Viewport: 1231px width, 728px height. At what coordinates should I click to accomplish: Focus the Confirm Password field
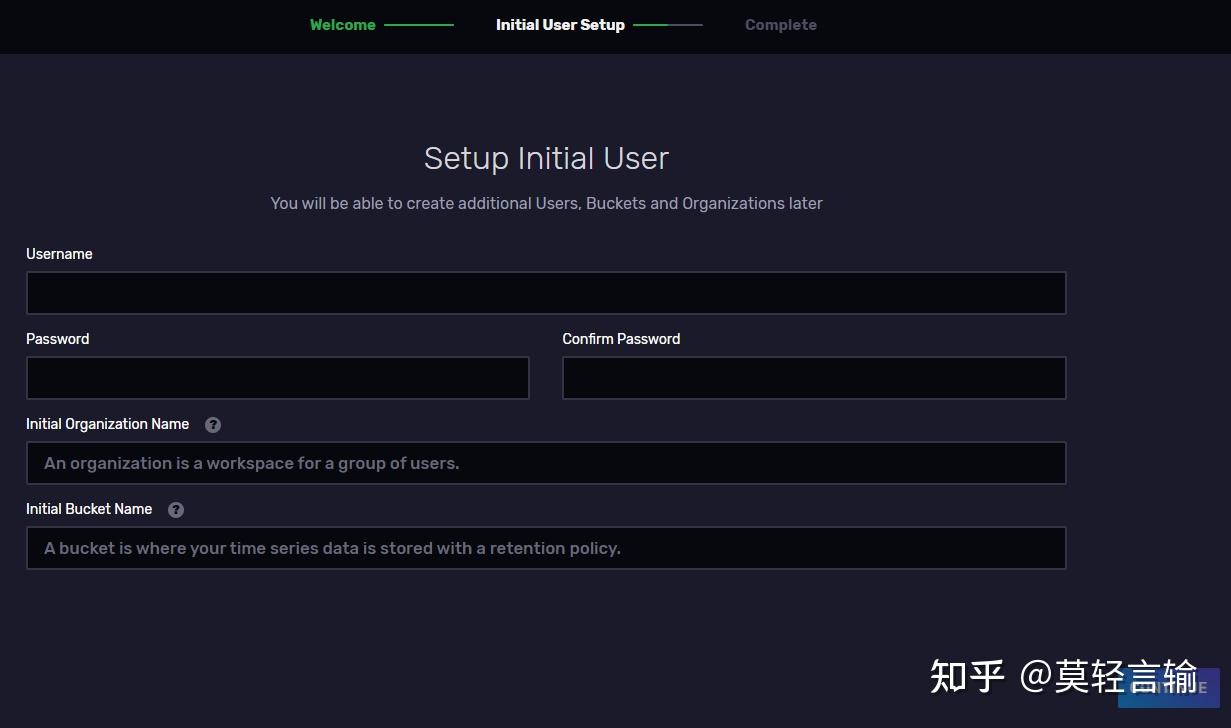point(814,379)
